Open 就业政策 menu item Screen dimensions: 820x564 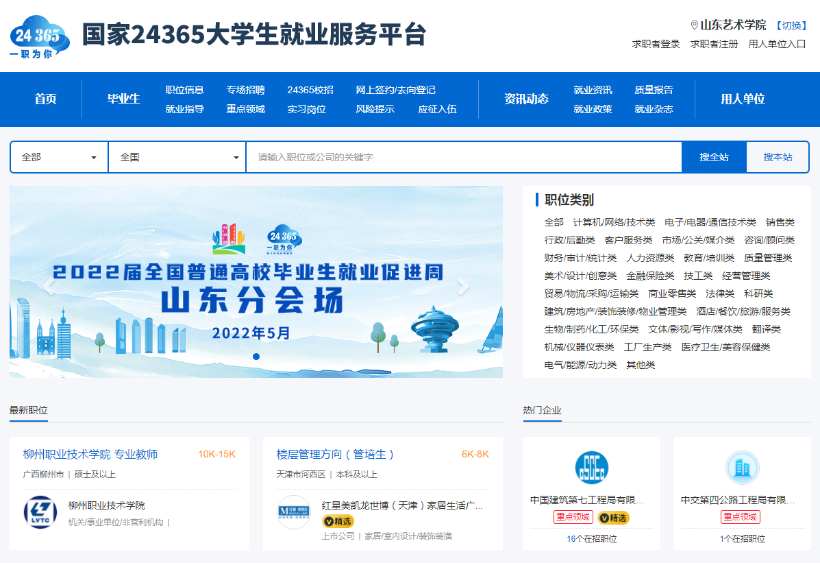tap(593, 109)
